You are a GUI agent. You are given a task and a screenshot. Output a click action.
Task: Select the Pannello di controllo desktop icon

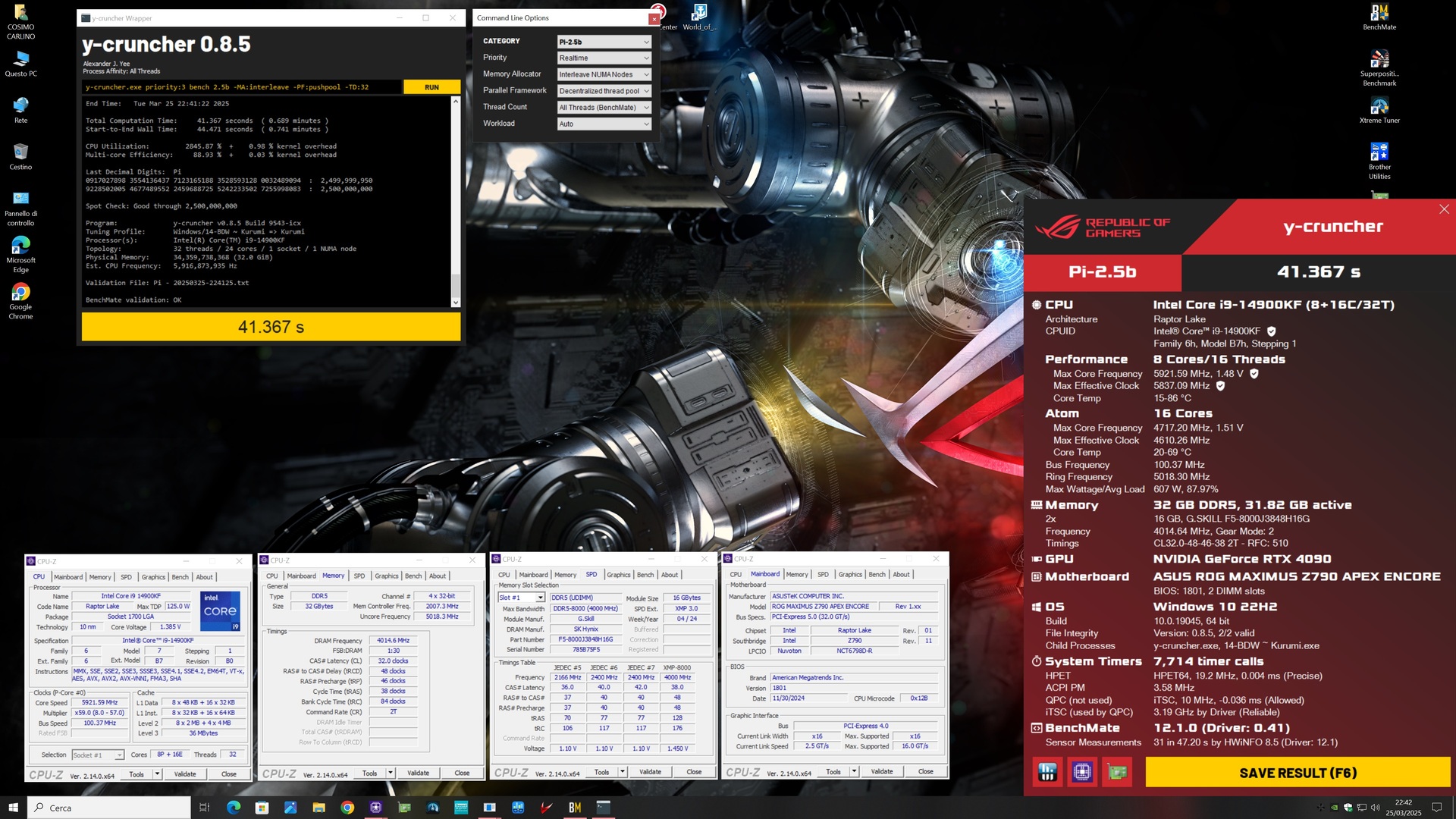[20, 209]
